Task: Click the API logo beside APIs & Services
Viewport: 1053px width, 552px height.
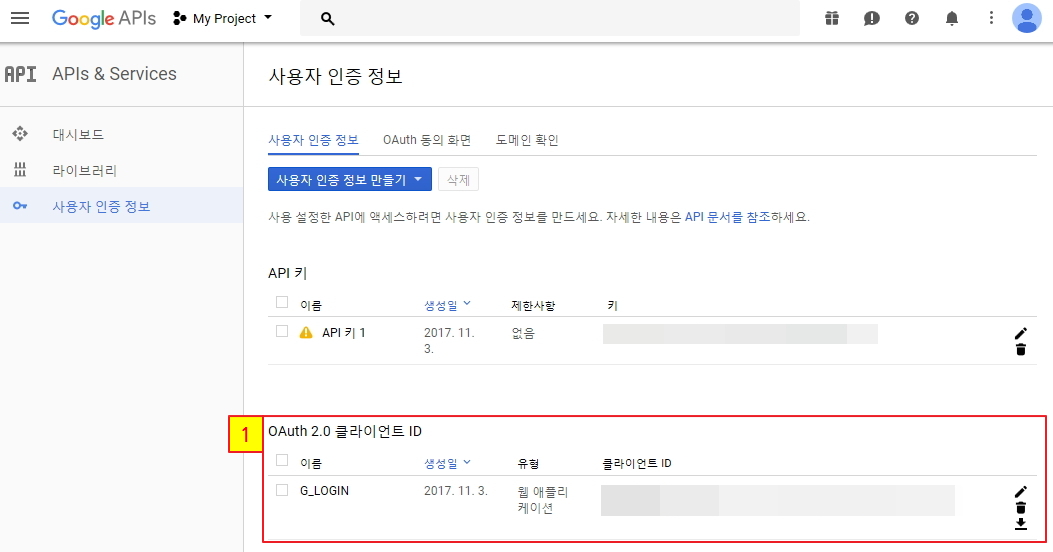Action: click(x=20, y=74)
